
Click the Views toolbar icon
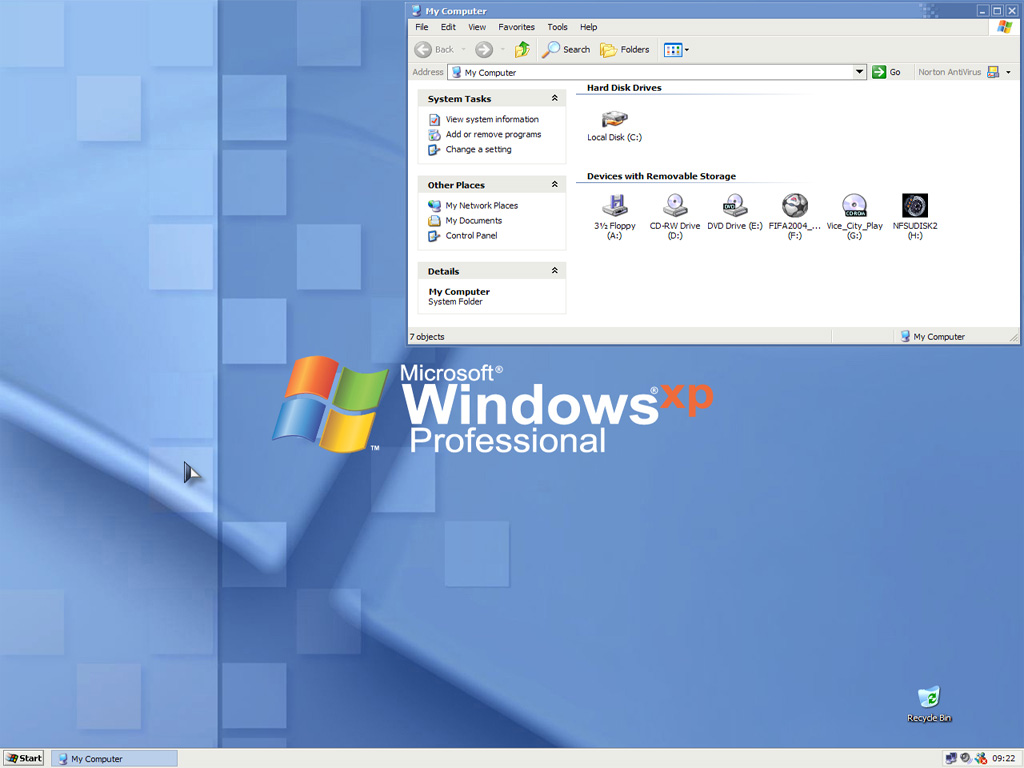pos(673,50)
